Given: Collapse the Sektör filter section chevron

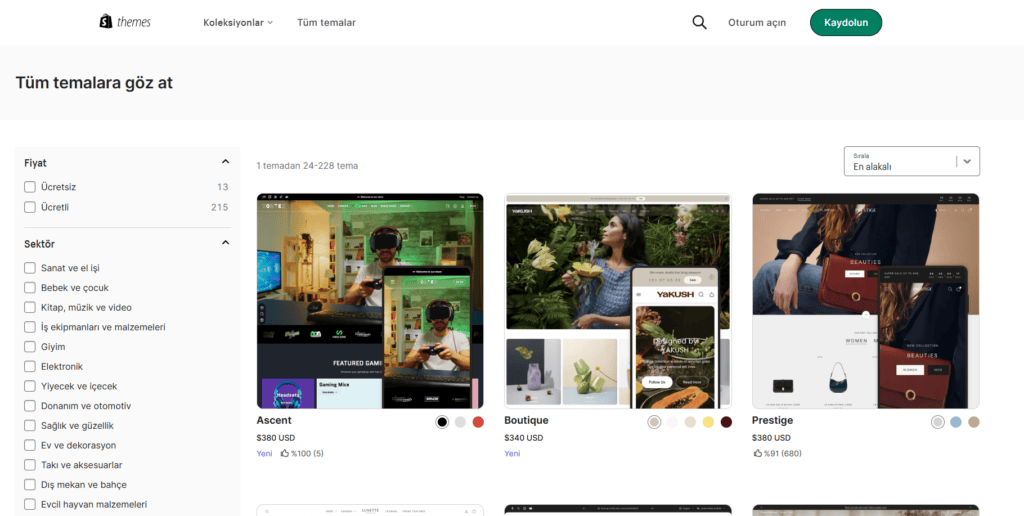Looking at the screenshot, I should point(225,243).
